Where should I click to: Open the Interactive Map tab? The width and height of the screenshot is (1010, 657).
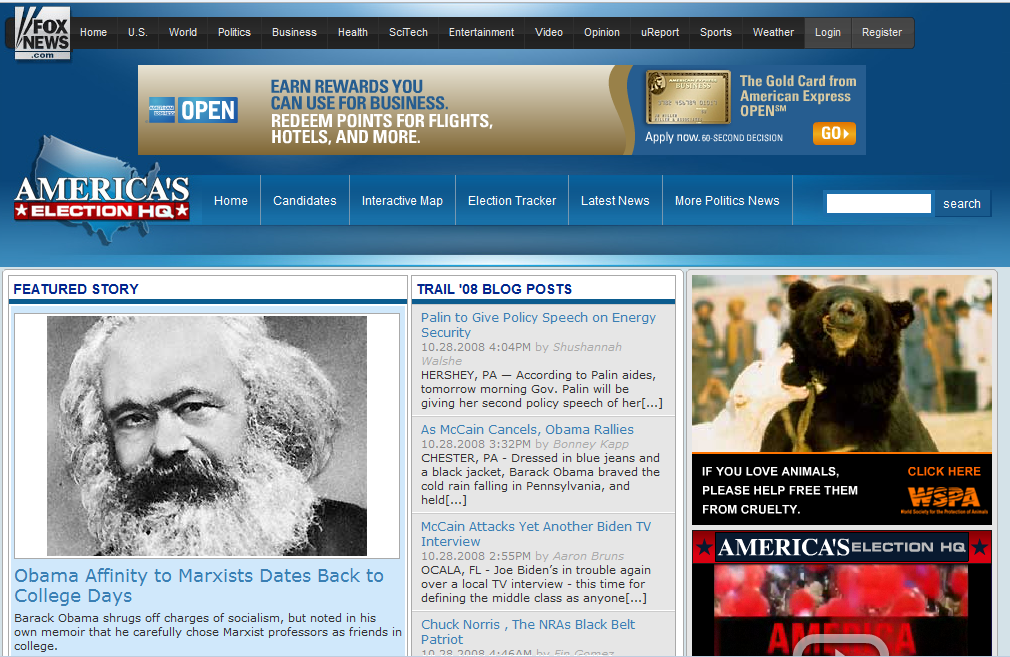pyautogui.click(x=402, y=200)
